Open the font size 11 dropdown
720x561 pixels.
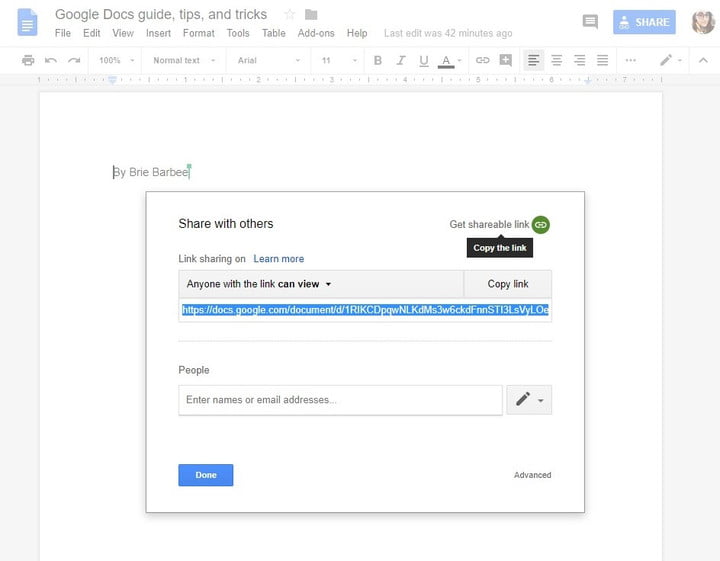tap(339, 60)
